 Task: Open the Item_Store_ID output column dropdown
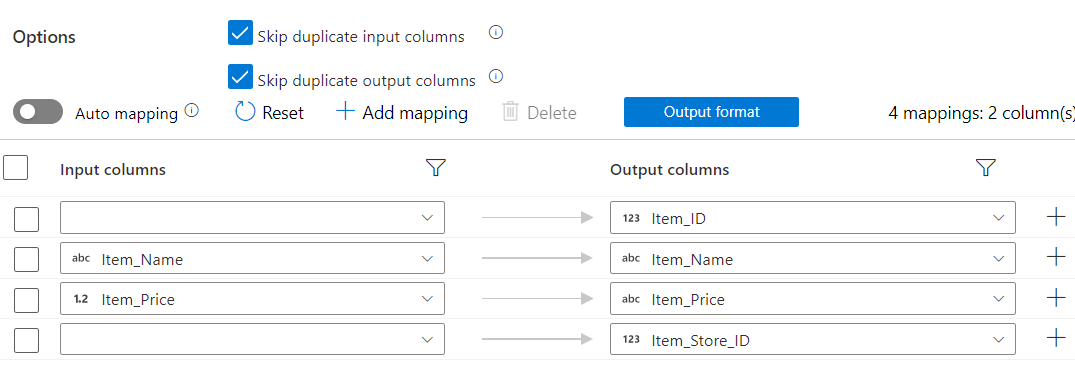coord(813,339)
